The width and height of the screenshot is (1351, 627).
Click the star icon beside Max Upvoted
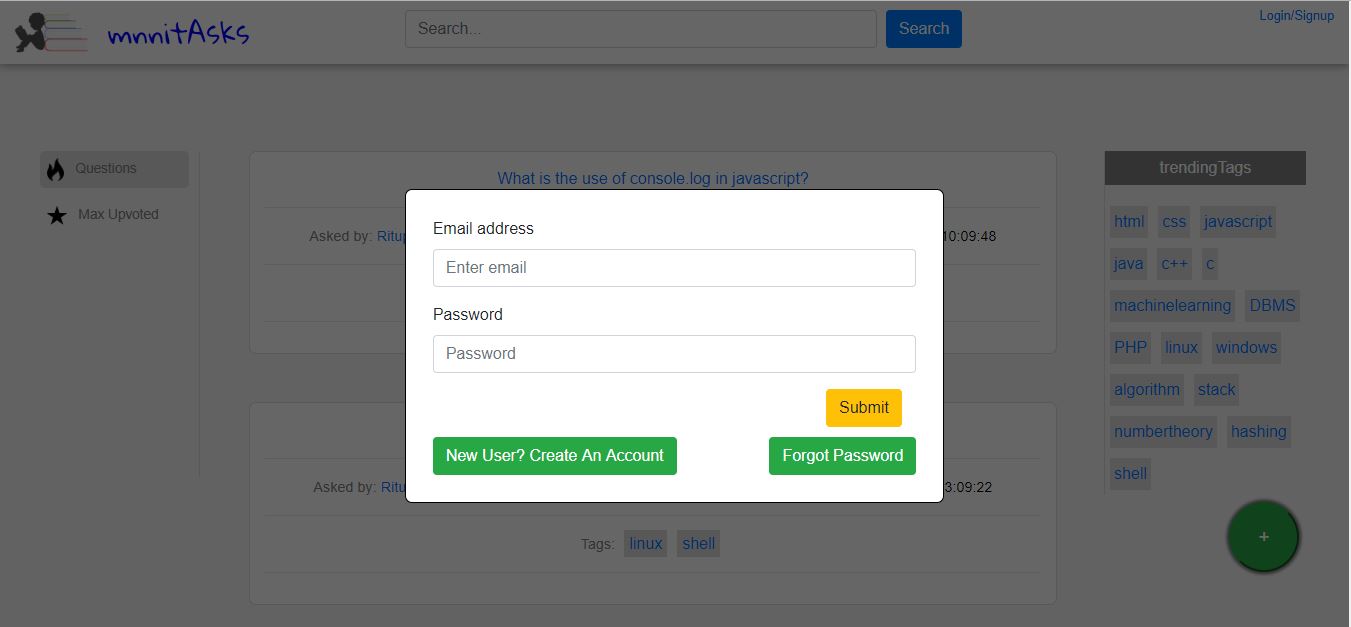[57, 215]
